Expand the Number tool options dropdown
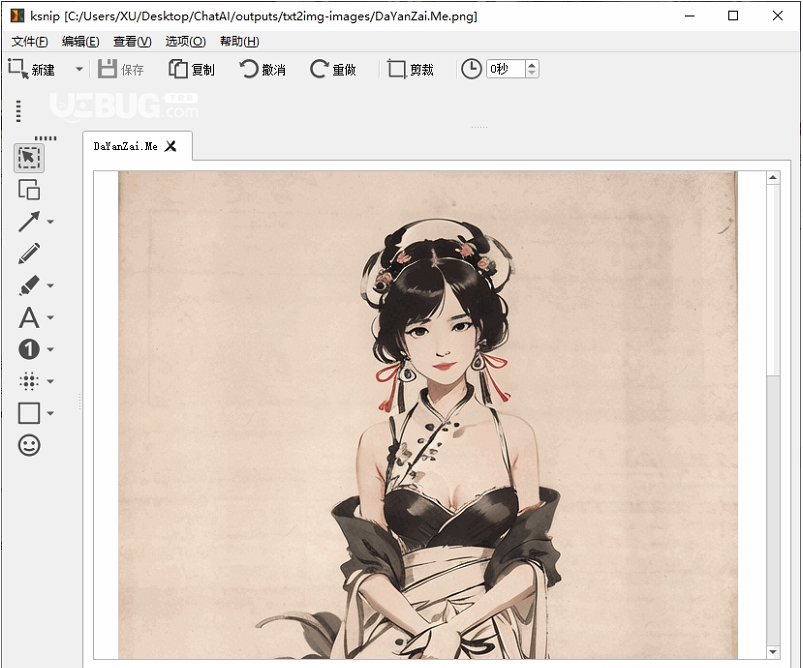 50,349
